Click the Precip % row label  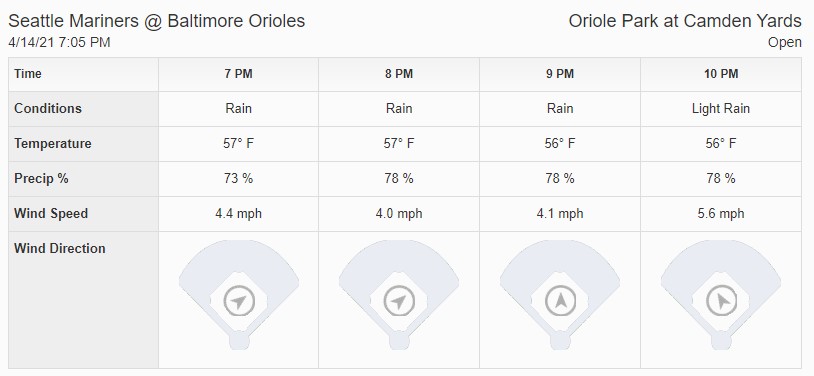[x=41, y=179]
